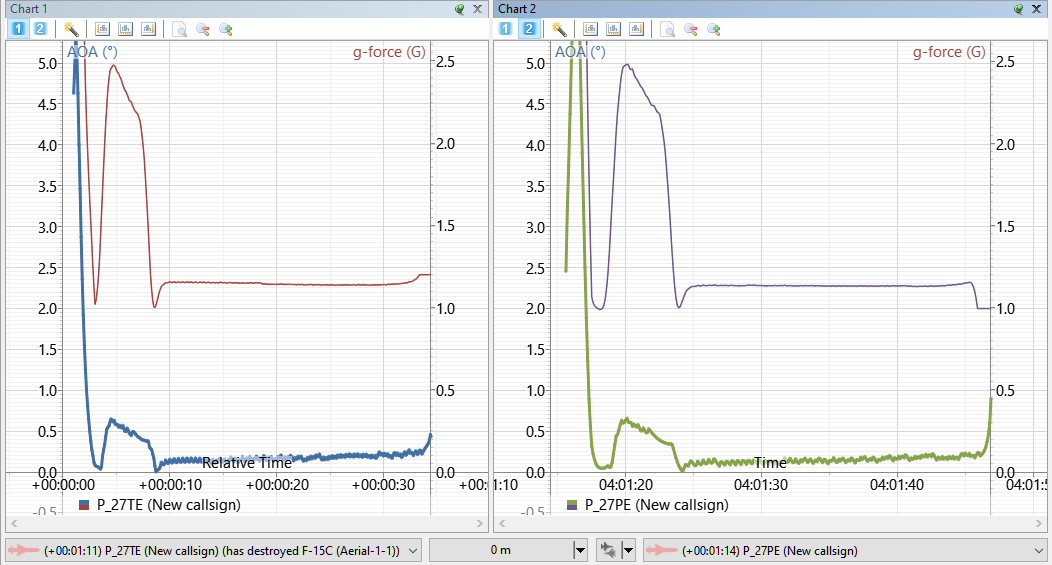Close the Chart 1 panel
The height and width of the screenshot is (565, 1052).
[x=477, y=9]
